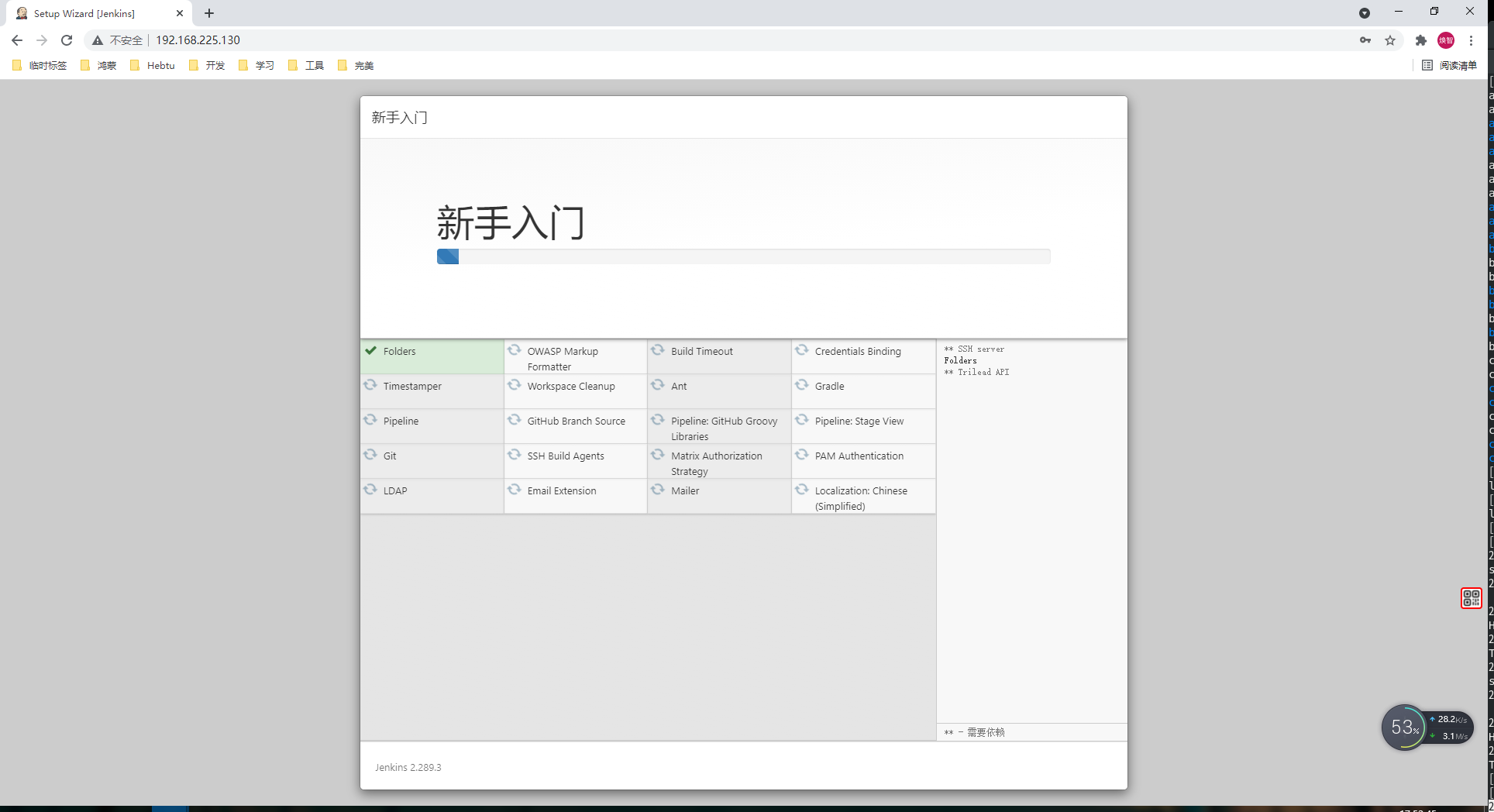Click the pending icon beside SSH Build Agents
Image resolution: width=1494 pixels, height=812 pixels.
point(514,455)
